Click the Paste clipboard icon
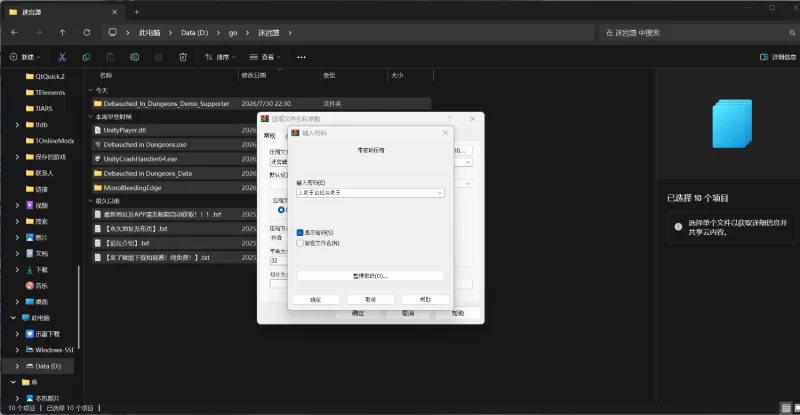Image resolution: width=800 pixels, height=415 pixels. (x=110, y=57)
